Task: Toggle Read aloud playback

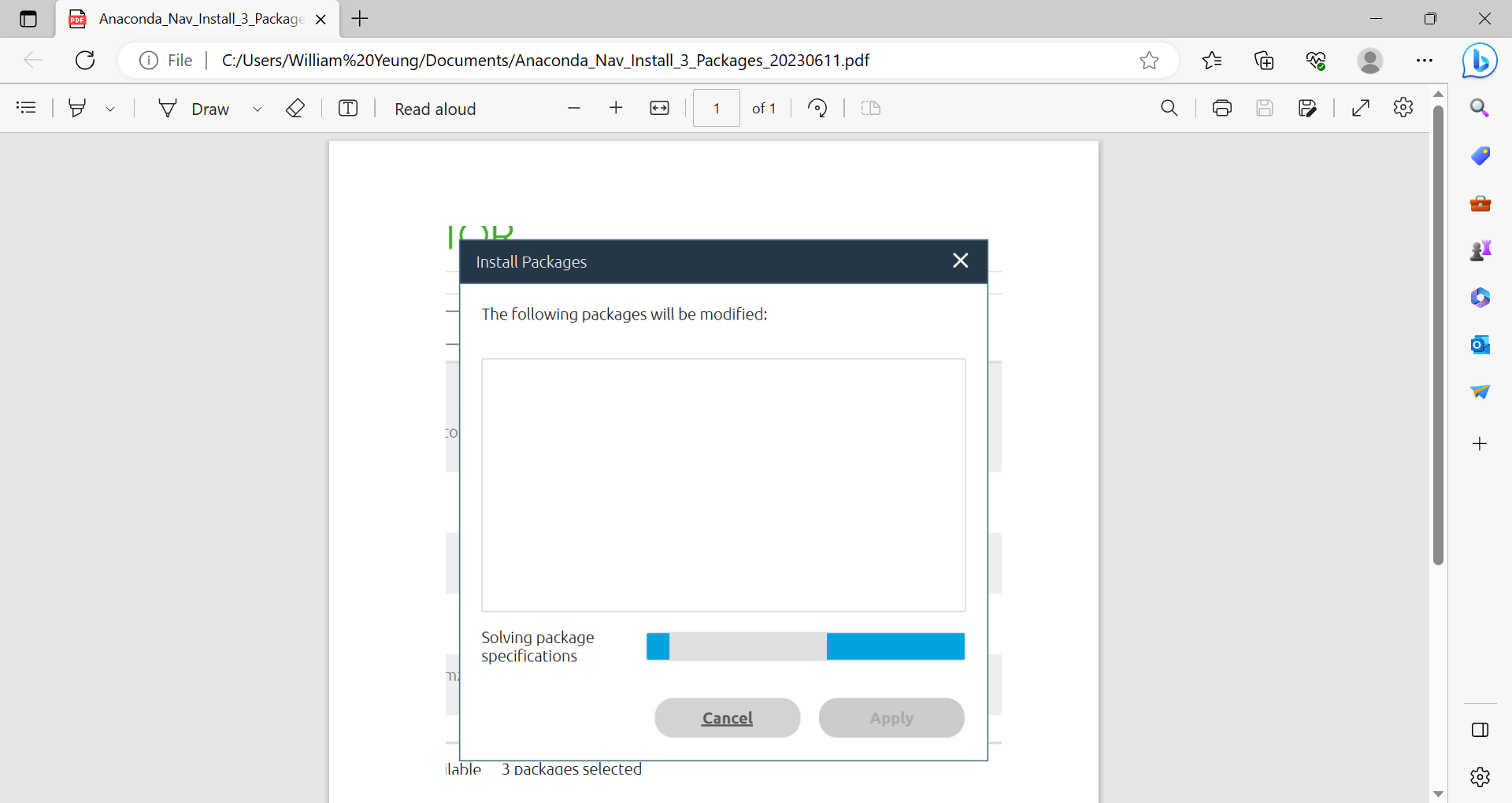Action: (435, 108)
